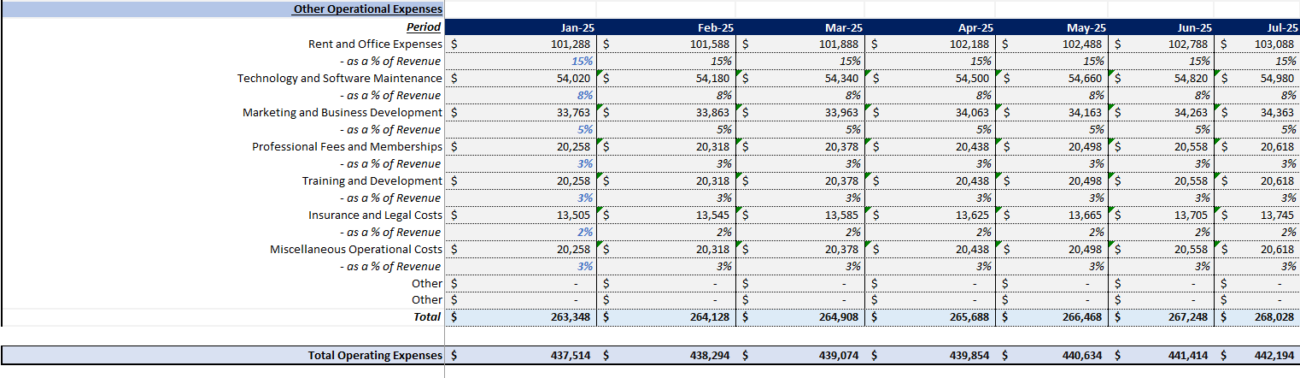Select Marketing value 34,363 for Jul-25
The width and height of the screenshot is (1300, 378).
tap(1257, 112)
